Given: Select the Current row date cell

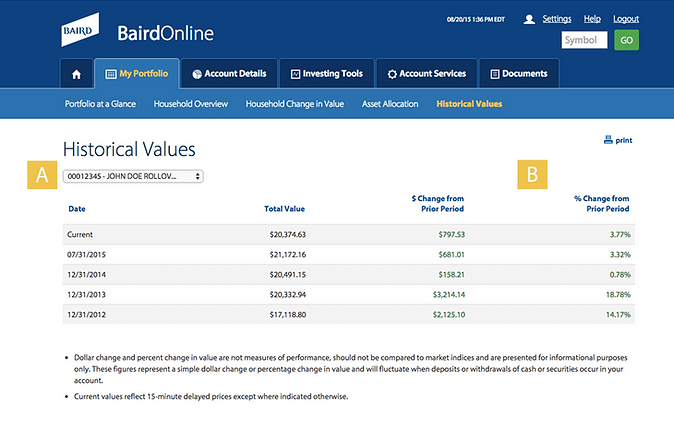Looking at the screenshot, I should coord(80,234).
